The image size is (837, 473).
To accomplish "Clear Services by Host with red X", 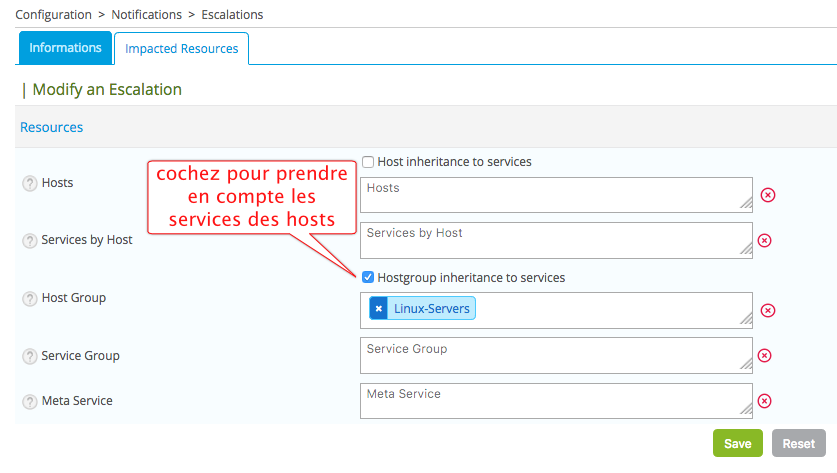I will coord(764,240).
